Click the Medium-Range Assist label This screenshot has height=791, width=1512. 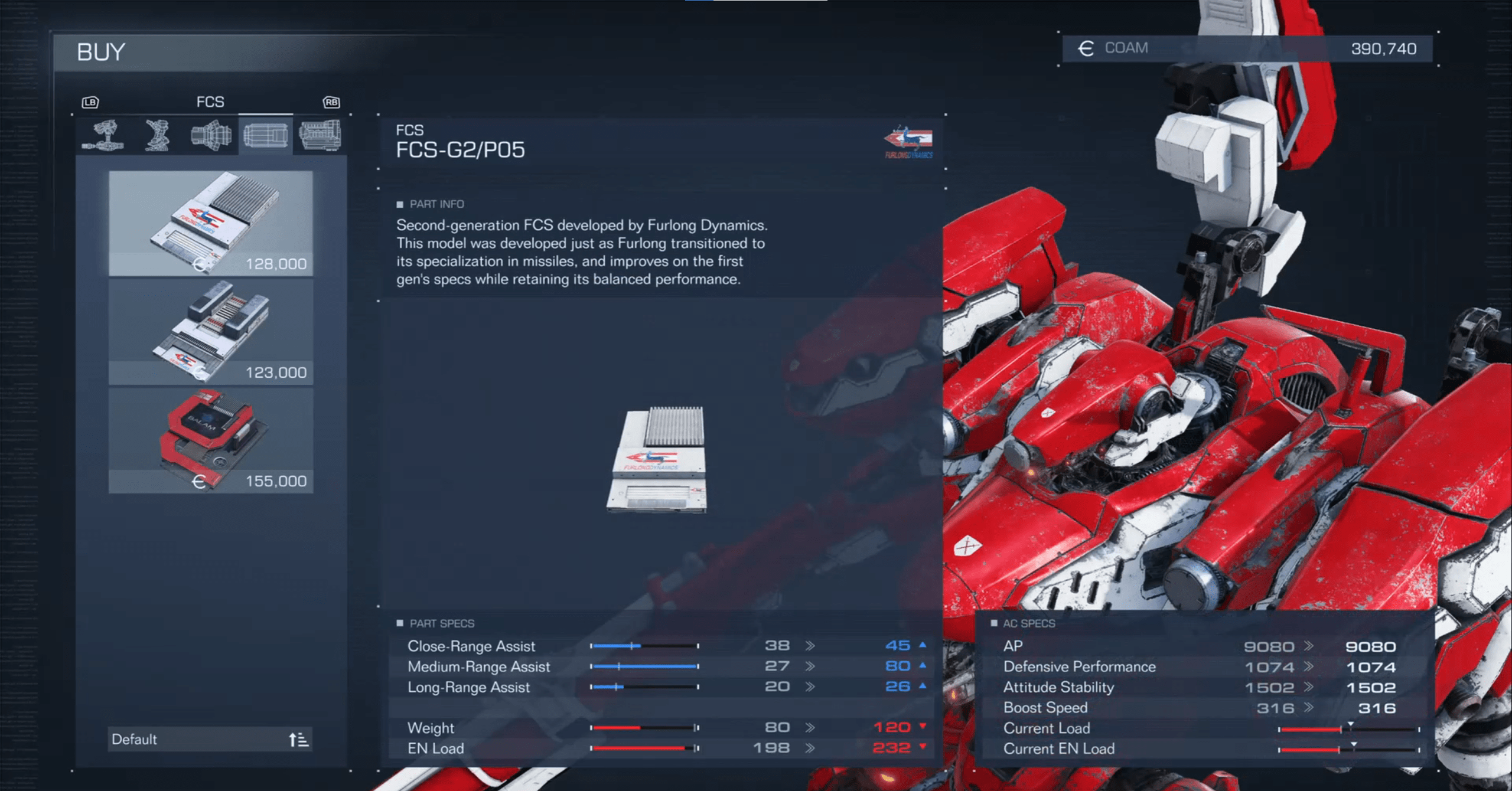pyautogui.click(x=478, y=667)
